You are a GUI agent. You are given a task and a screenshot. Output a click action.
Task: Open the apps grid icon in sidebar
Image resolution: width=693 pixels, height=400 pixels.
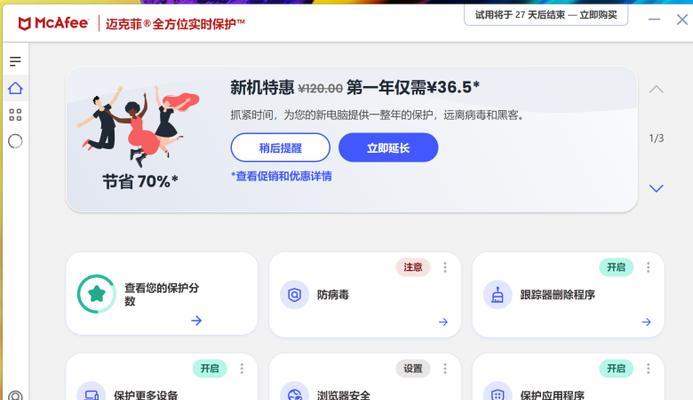(x=15, y=115)
